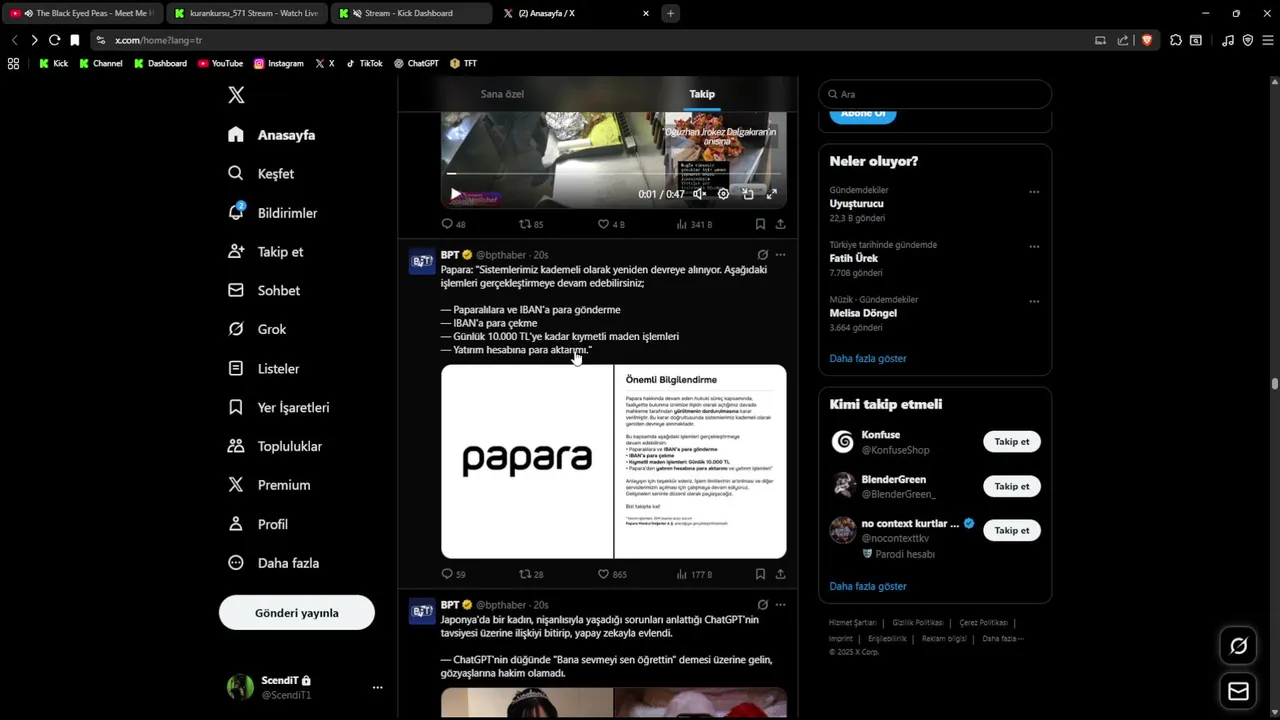The width and height of the screenshot is (1280, 720).
Task: Open Topluluklar communities
Action: 275,446
